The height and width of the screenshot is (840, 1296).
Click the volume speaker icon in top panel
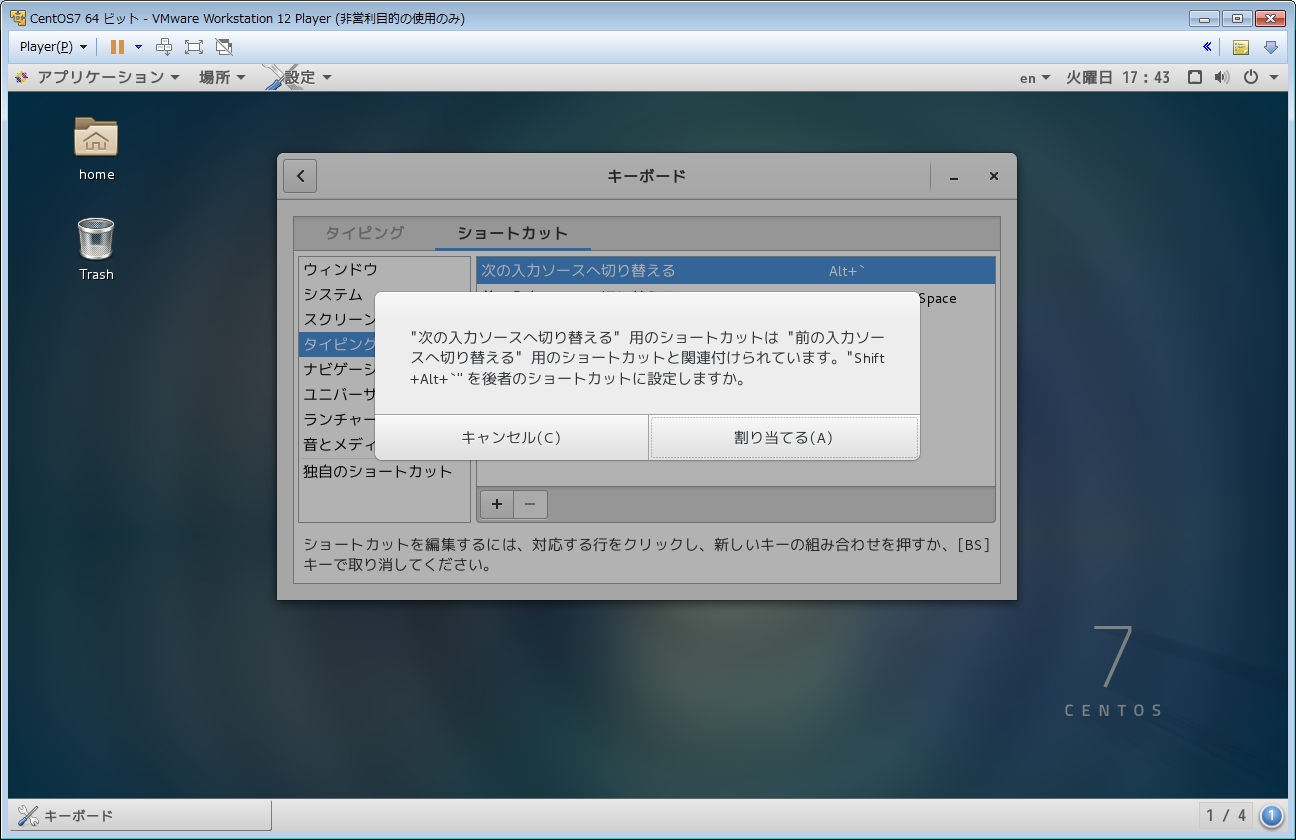tap(1221, 77)
